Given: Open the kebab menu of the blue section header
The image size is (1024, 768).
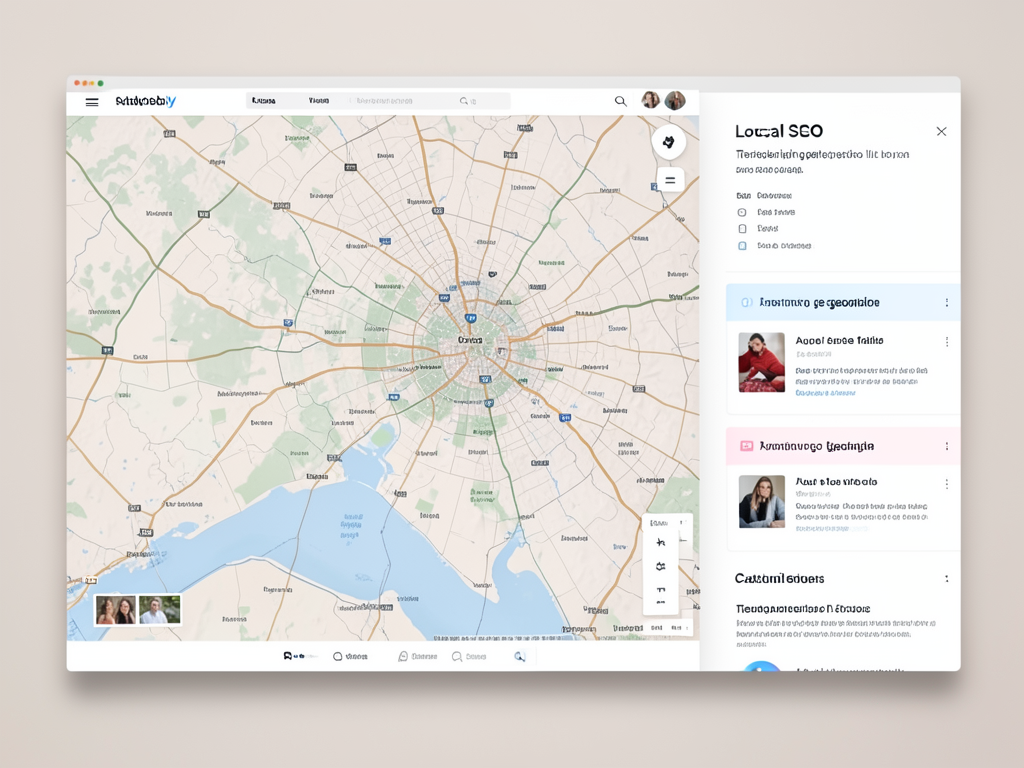Looking at the screenshot, I should coord(947,302).
